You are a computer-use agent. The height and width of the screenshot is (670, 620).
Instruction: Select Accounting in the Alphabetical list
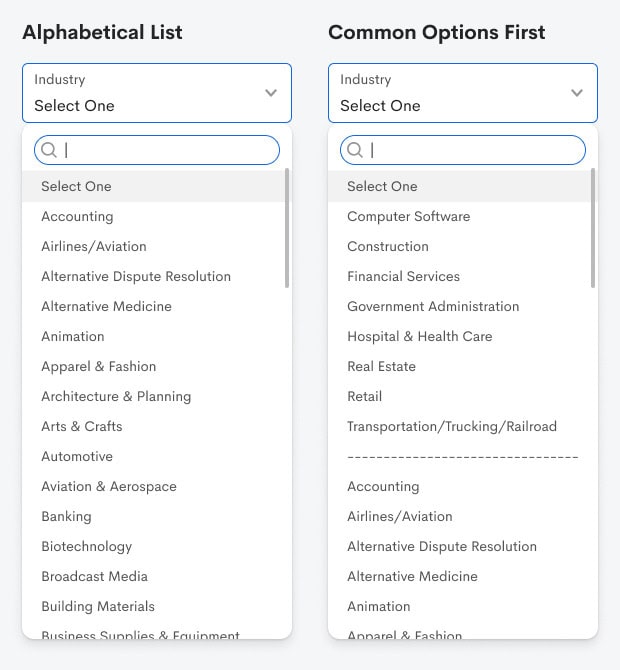click(x=77, y=216)
